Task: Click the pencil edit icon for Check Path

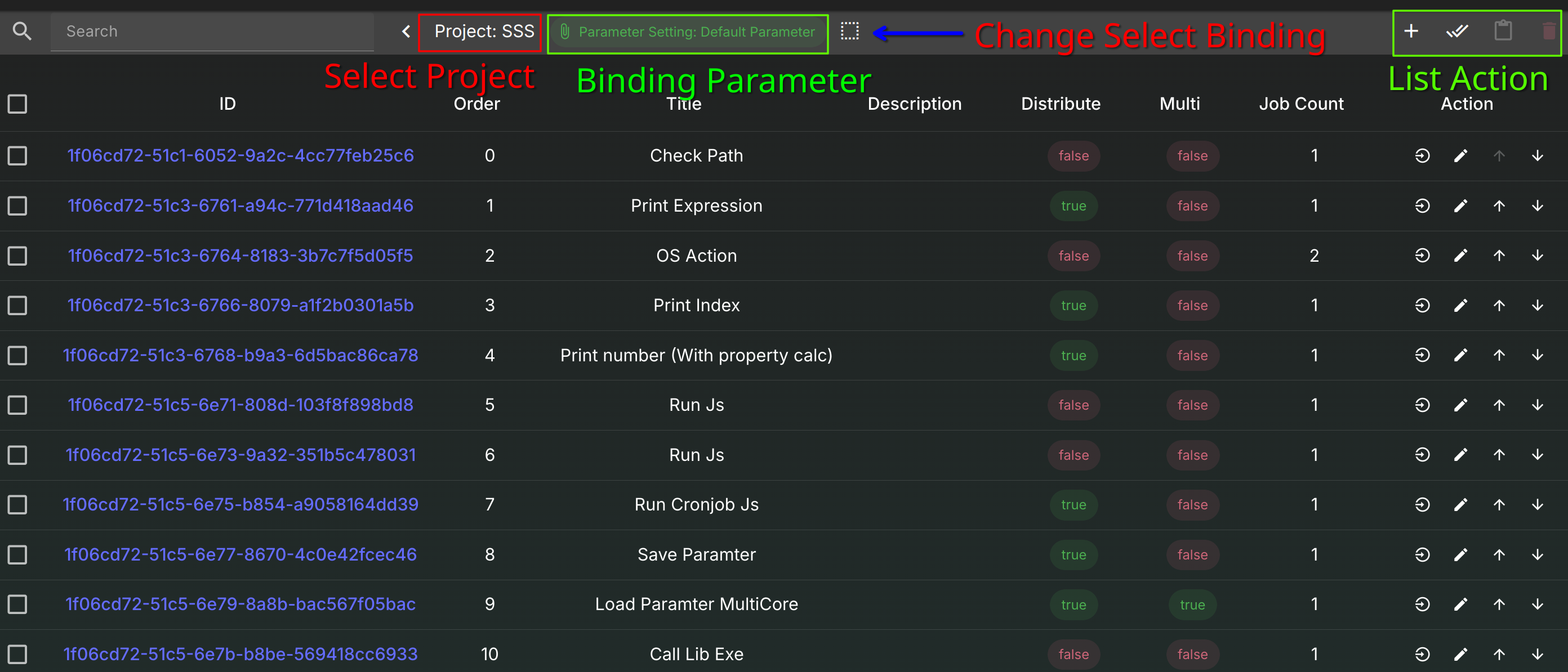Action: pyautogui.click(x=1460, y=156)
